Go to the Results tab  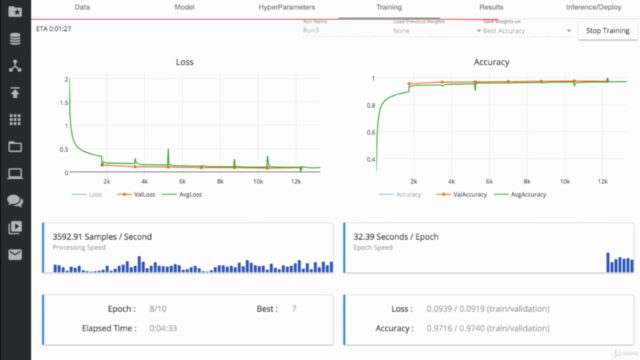(491, 7)
